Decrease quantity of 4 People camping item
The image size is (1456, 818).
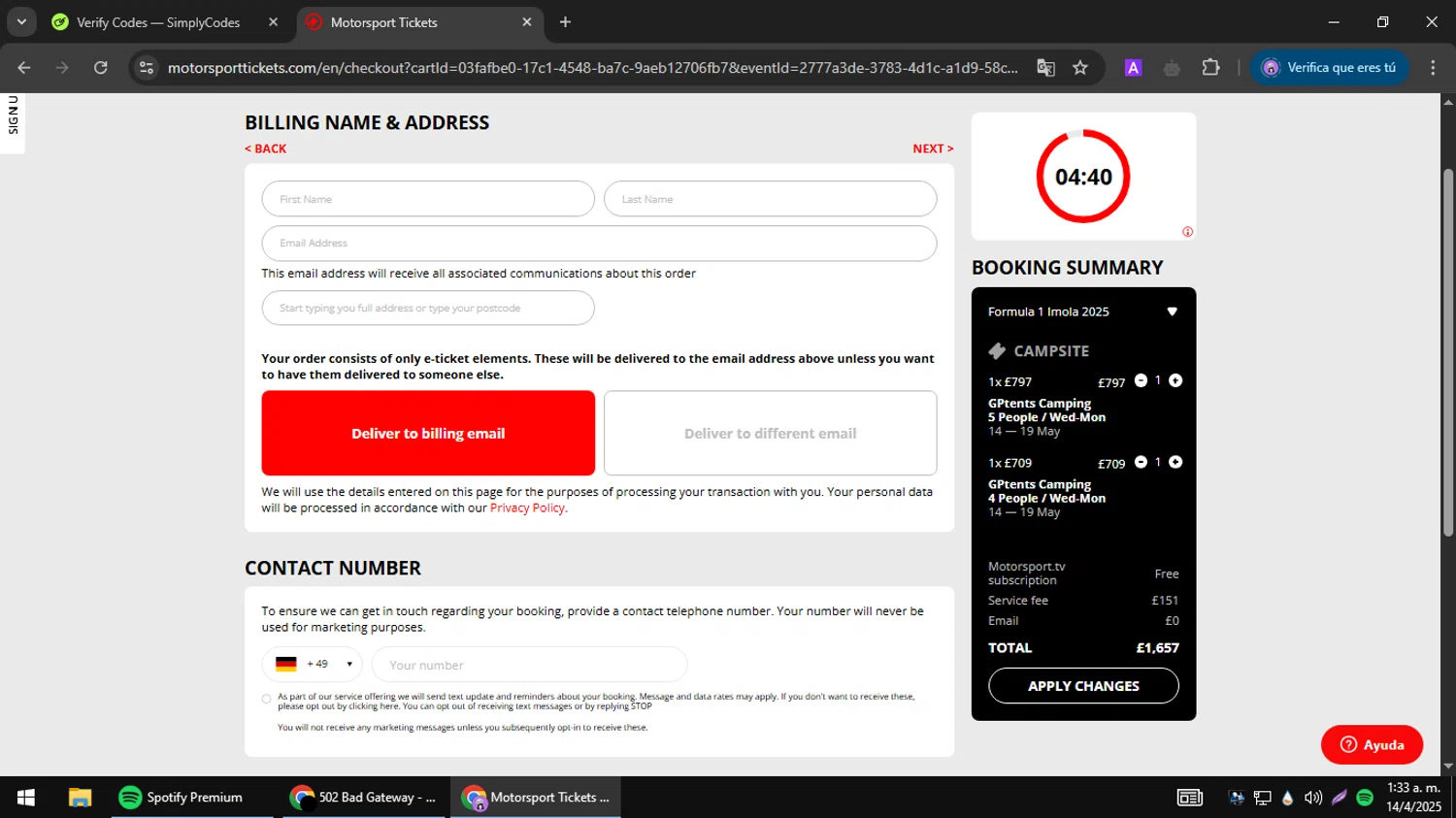point(1142,462)
